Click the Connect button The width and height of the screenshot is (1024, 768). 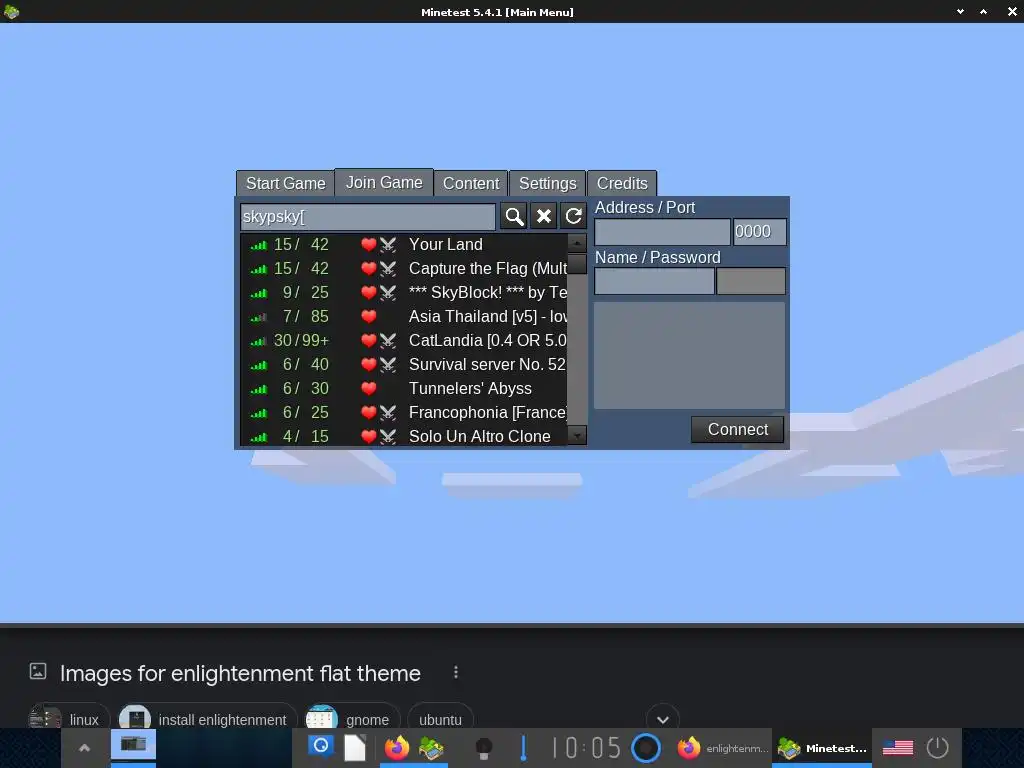coord(738,430)
